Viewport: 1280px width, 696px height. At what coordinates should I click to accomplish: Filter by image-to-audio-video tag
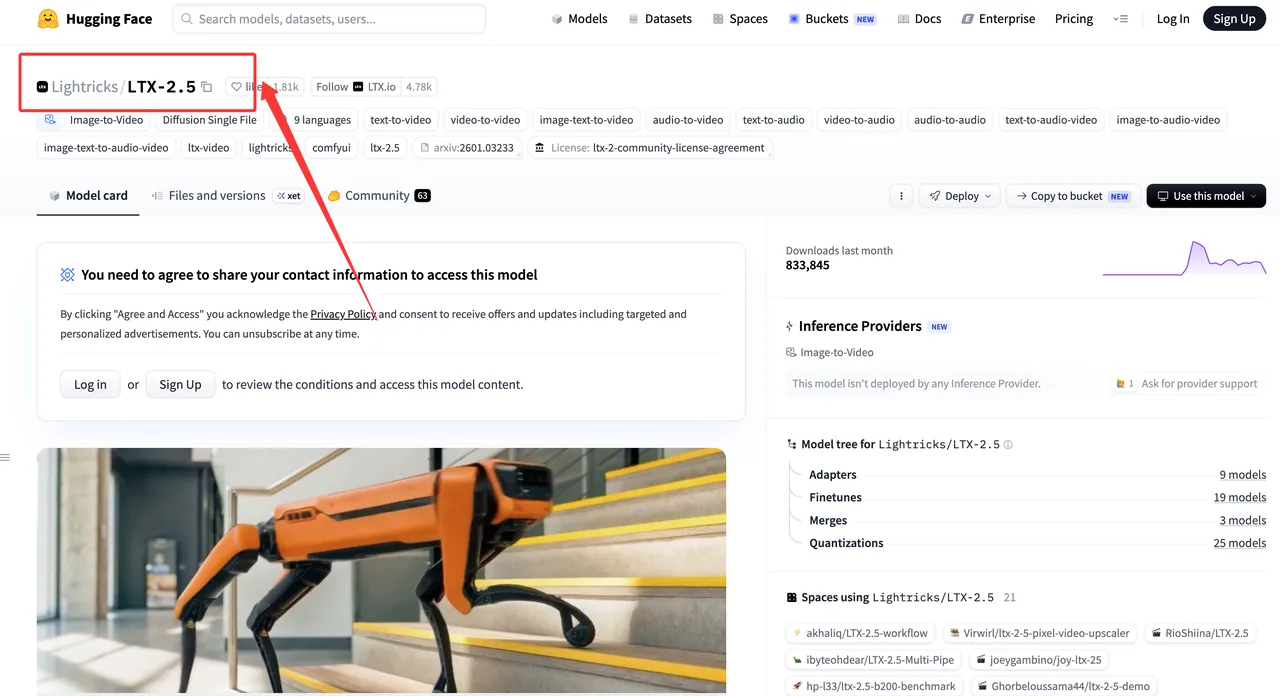point(1168,120)
